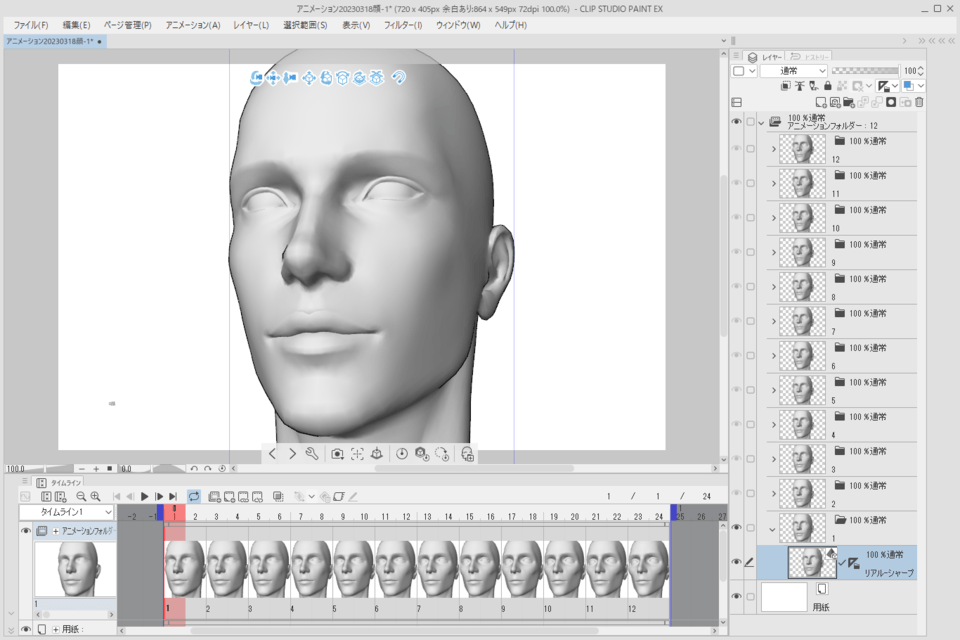Toggle loop playback in timeline
This screenshot has height=640, width=960.
coord(194,497)
